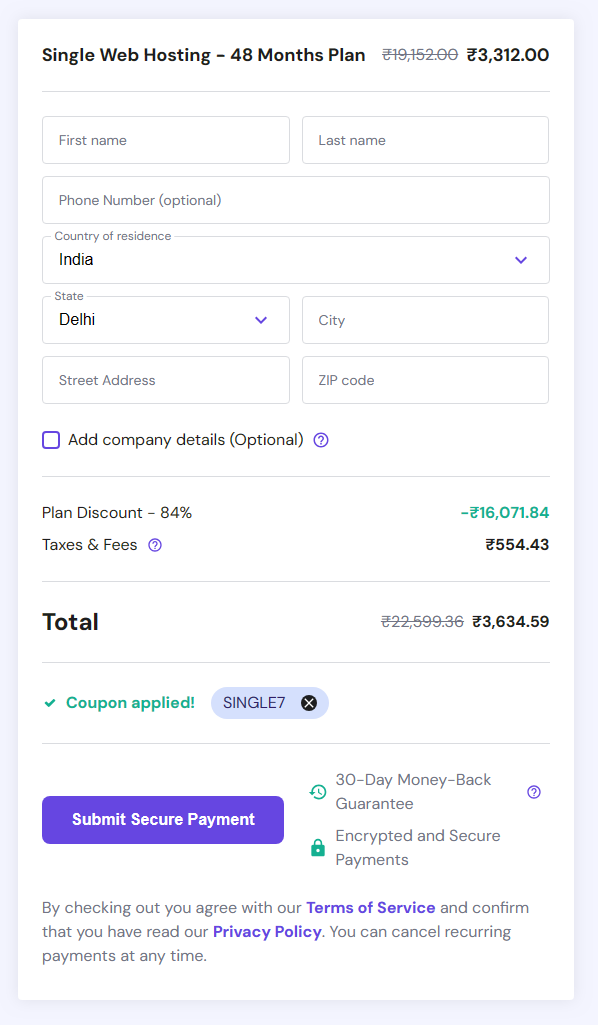
Task: Click the green checkmark beside Coupon applied
Action: [x=49, y=702]
